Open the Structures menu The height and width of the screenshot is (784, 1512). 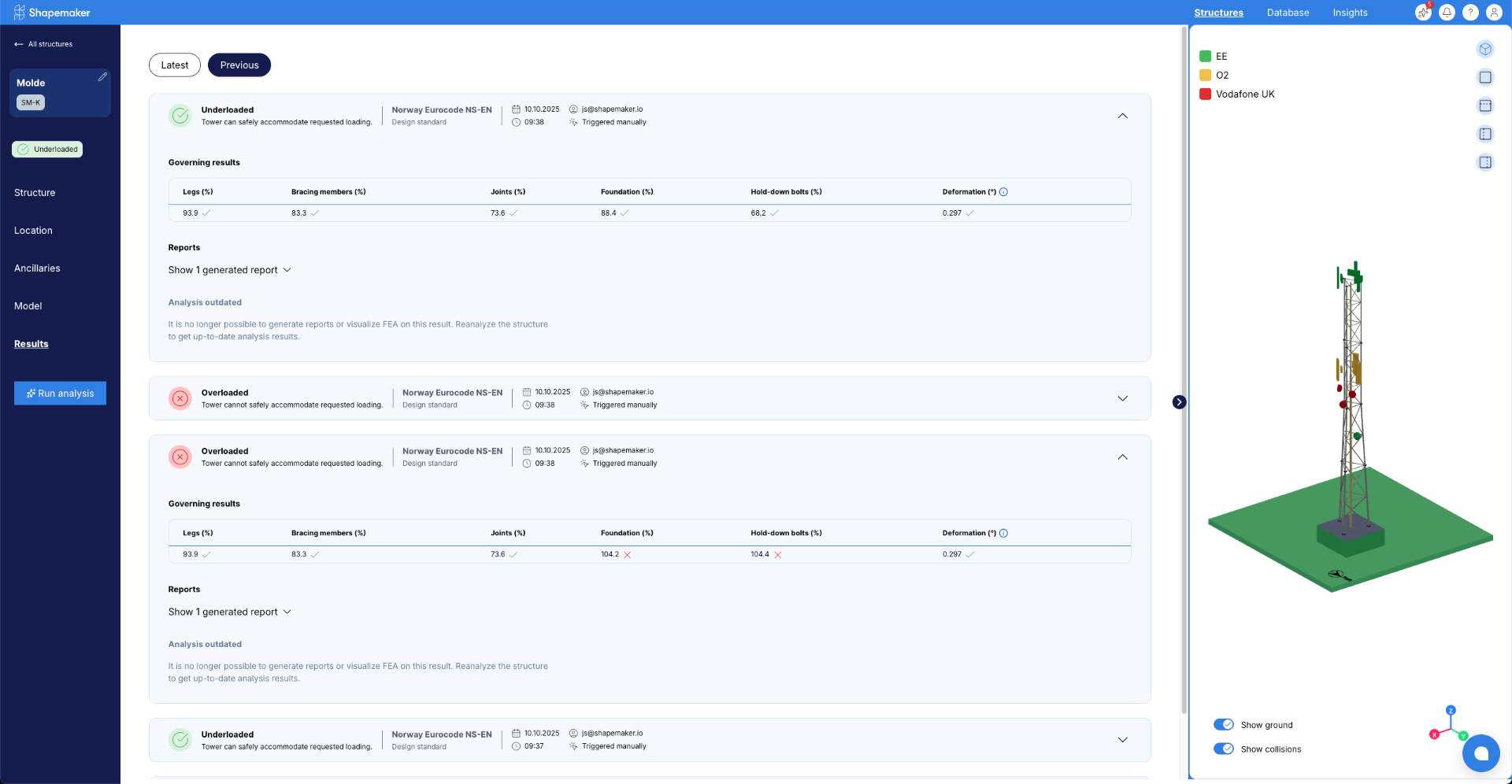[1218, 13]
